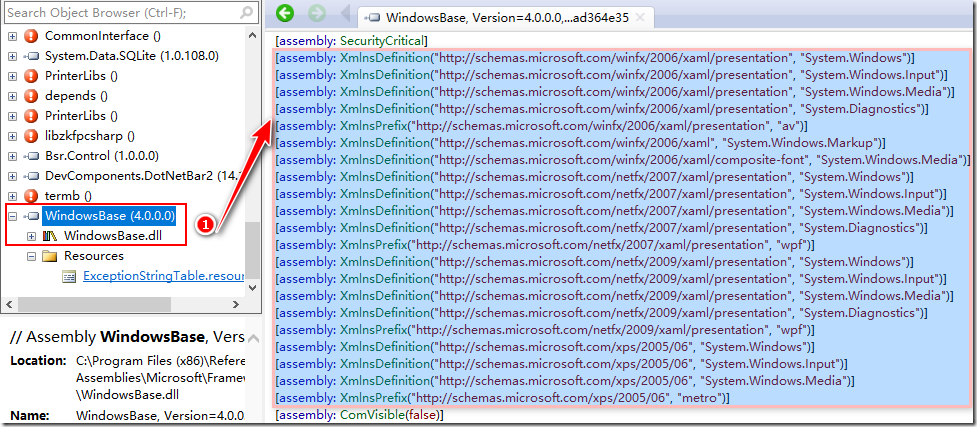Select the WindowsBase, Version=4.0.0.0 tab
The image size is (977, 427).
pyautogui.click(x=507, y=17)
